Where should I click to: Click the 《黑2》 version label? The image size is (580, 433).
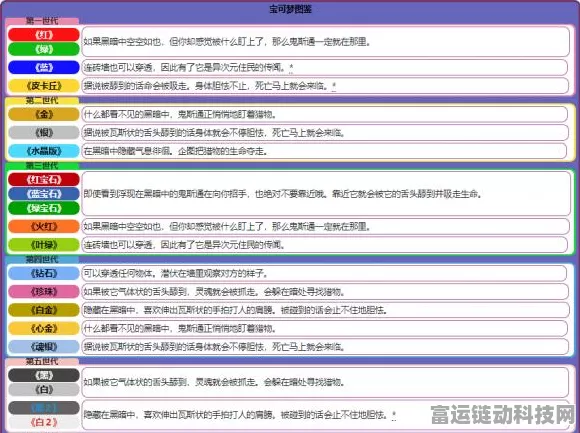pos(44,408)
